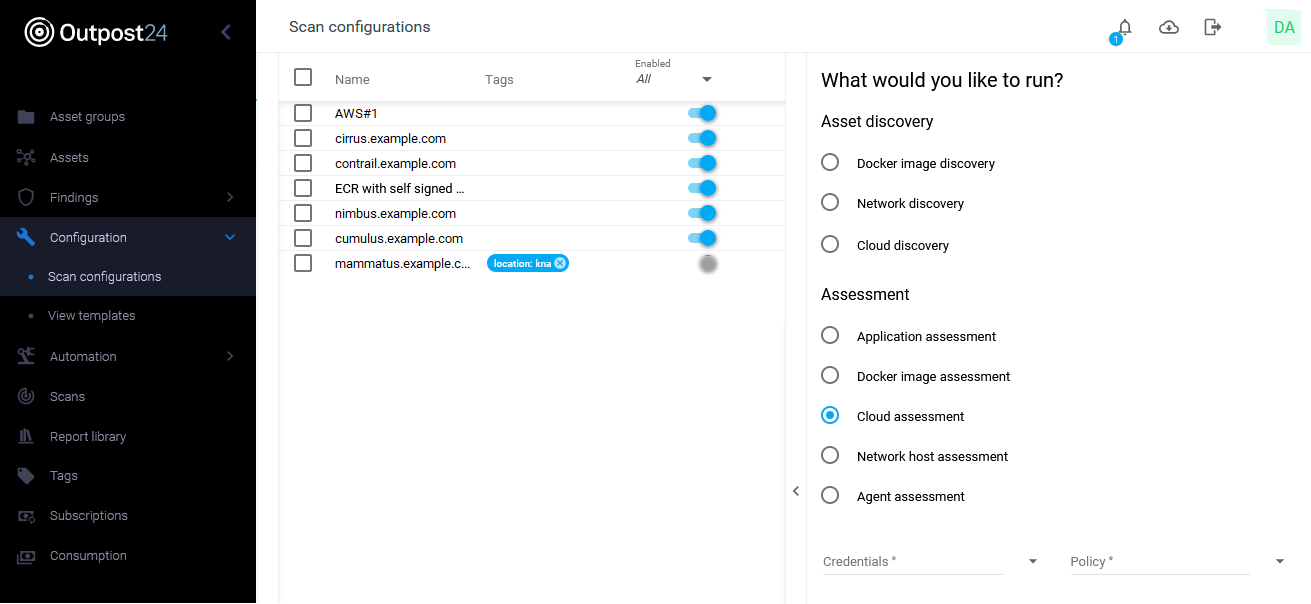Viewport: 1311px width, 604px height.
Task: Open Report library icon in sidebar
Action: coord(27,437)
